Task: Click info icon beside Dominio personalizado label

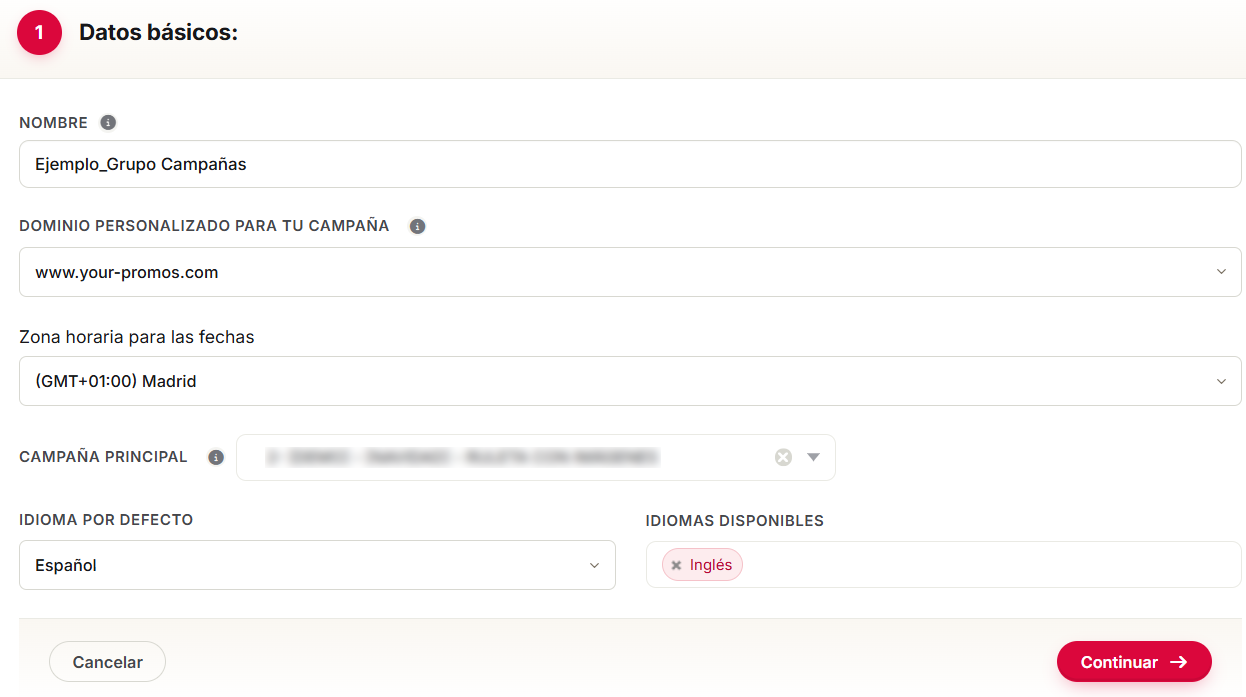Action: (418, 226)
